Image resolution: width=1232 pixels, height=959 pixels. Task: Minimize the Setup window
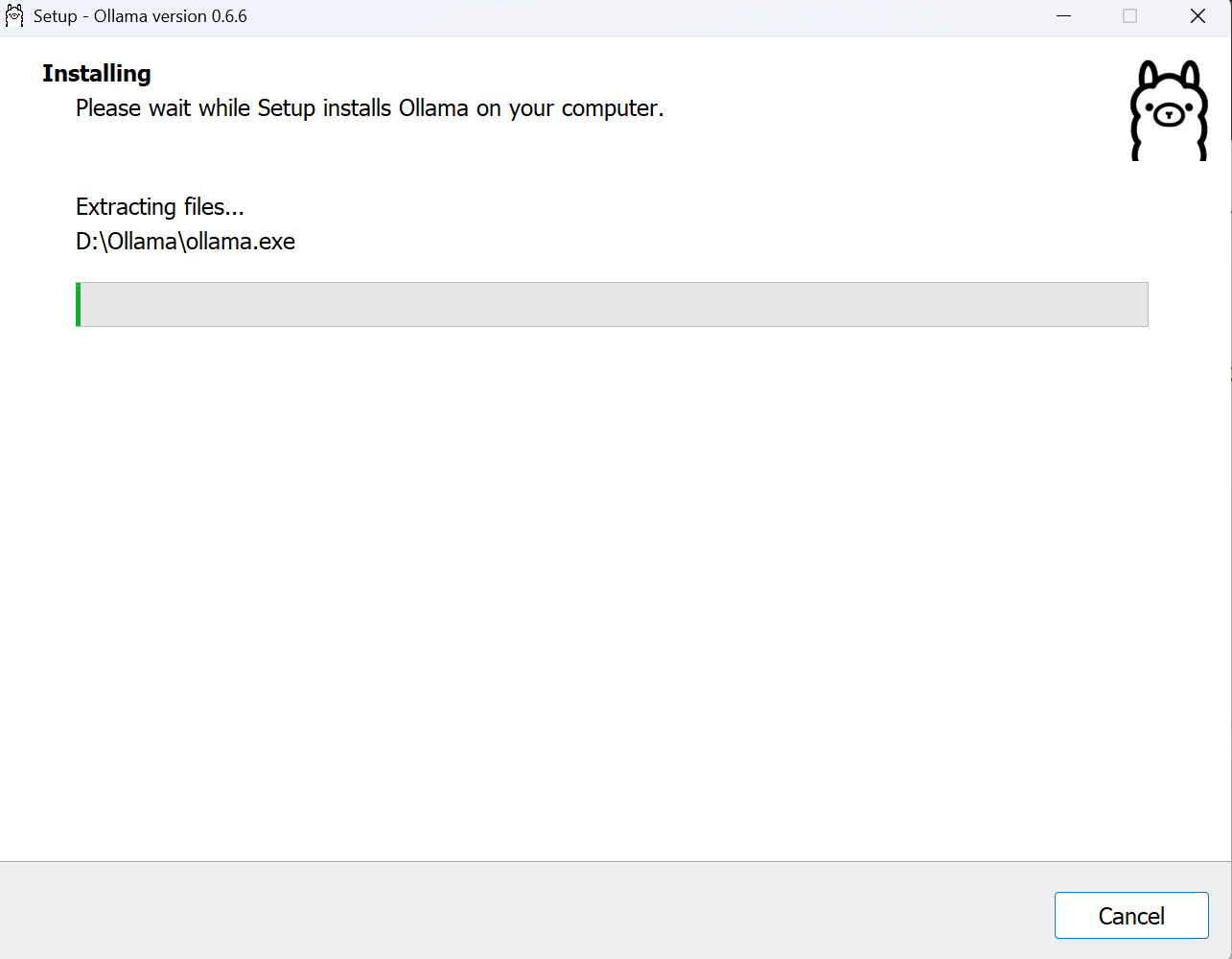pos(1063,16)
